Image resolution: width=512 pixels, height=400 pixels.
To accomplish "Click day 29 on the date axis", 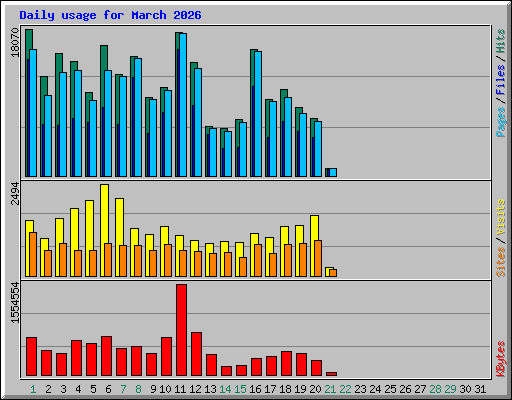I will click(450, 389).
